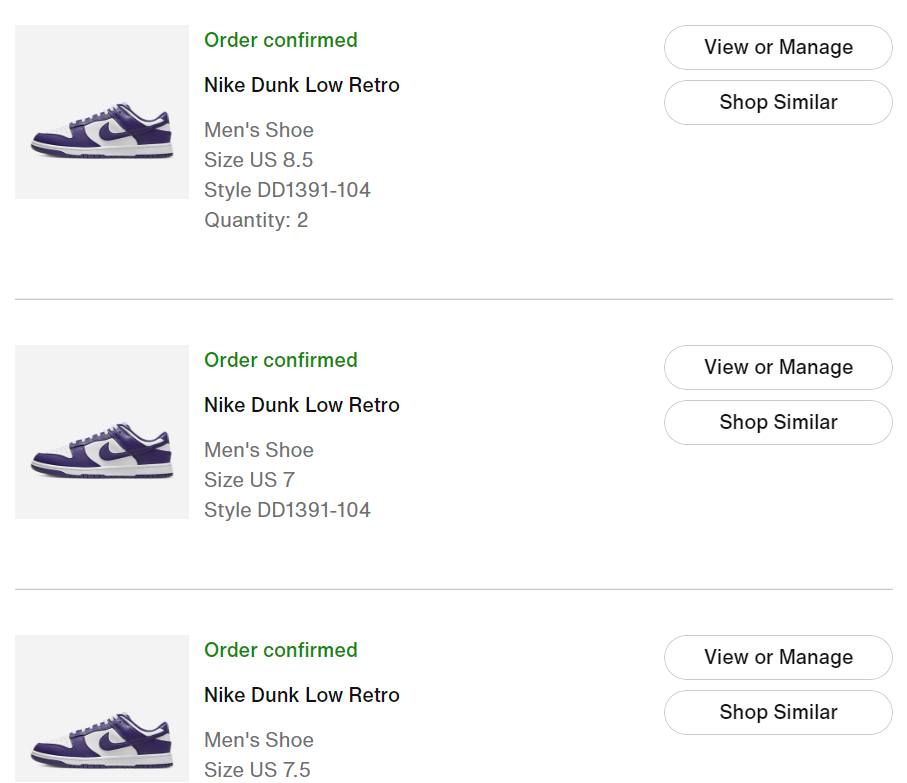Select Nike Dunk Low Retro title, size 7.5 order
The height and width of the screenshot is (783, 907).
(x=302, y=695)
